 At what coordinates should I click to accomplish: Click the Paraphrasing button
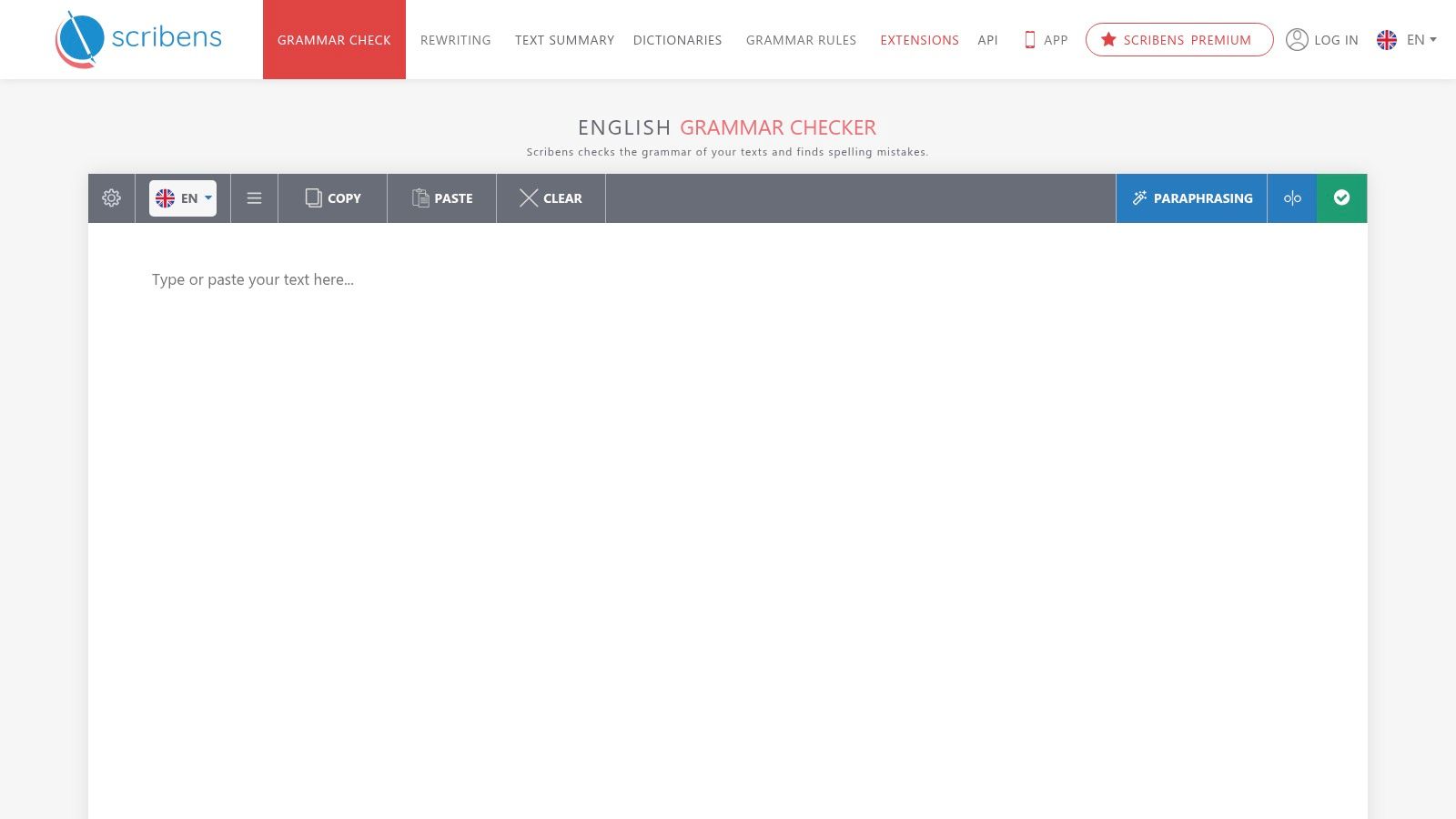coord(1191,198)
